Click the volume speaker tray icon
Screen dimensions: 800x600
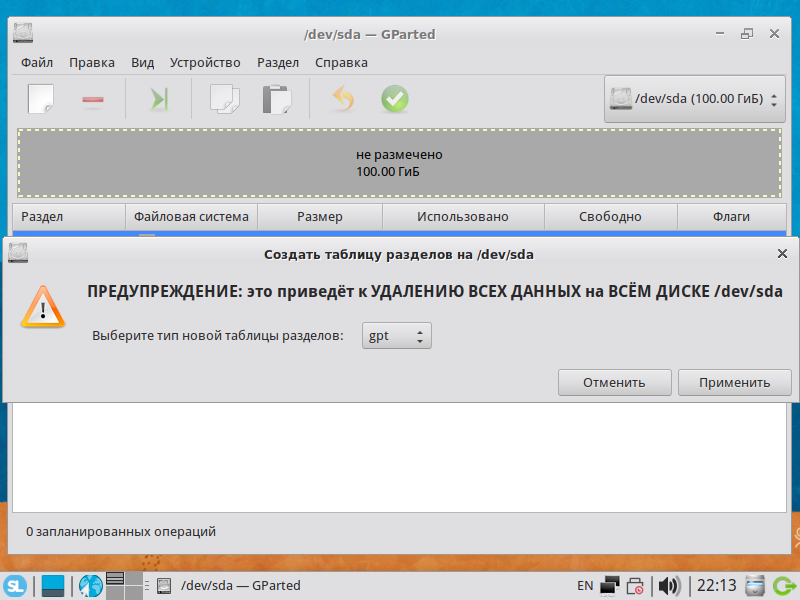point(669,586)
